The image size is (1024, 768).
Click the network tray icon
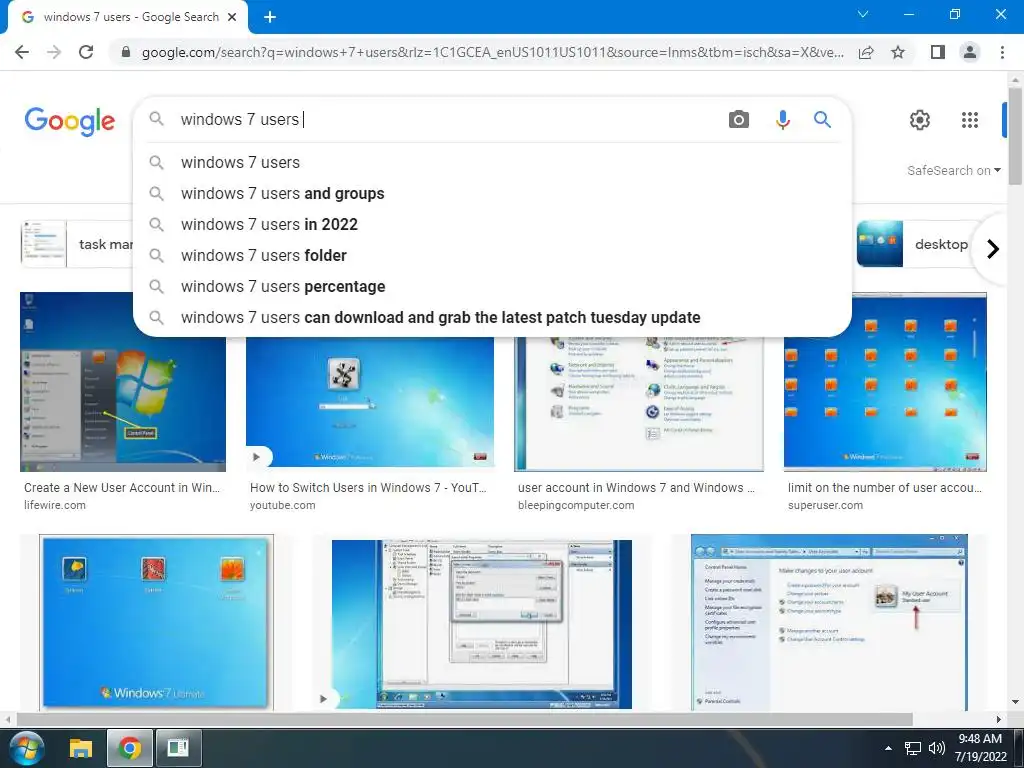tap(912, 748)
